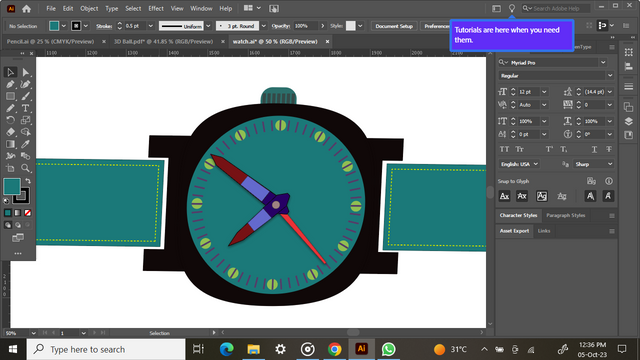640x360 pixels.
Task: Select the Curvature tool
Action: pos(25,84)
